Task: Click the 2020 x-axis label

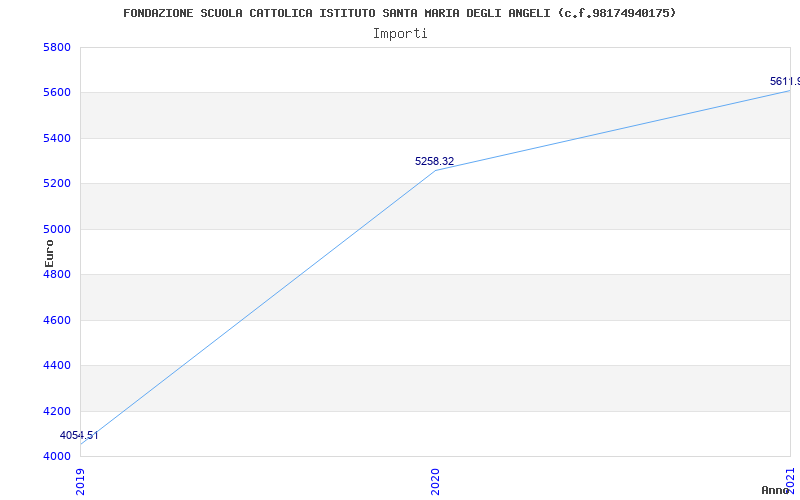Action: point(435,481)
